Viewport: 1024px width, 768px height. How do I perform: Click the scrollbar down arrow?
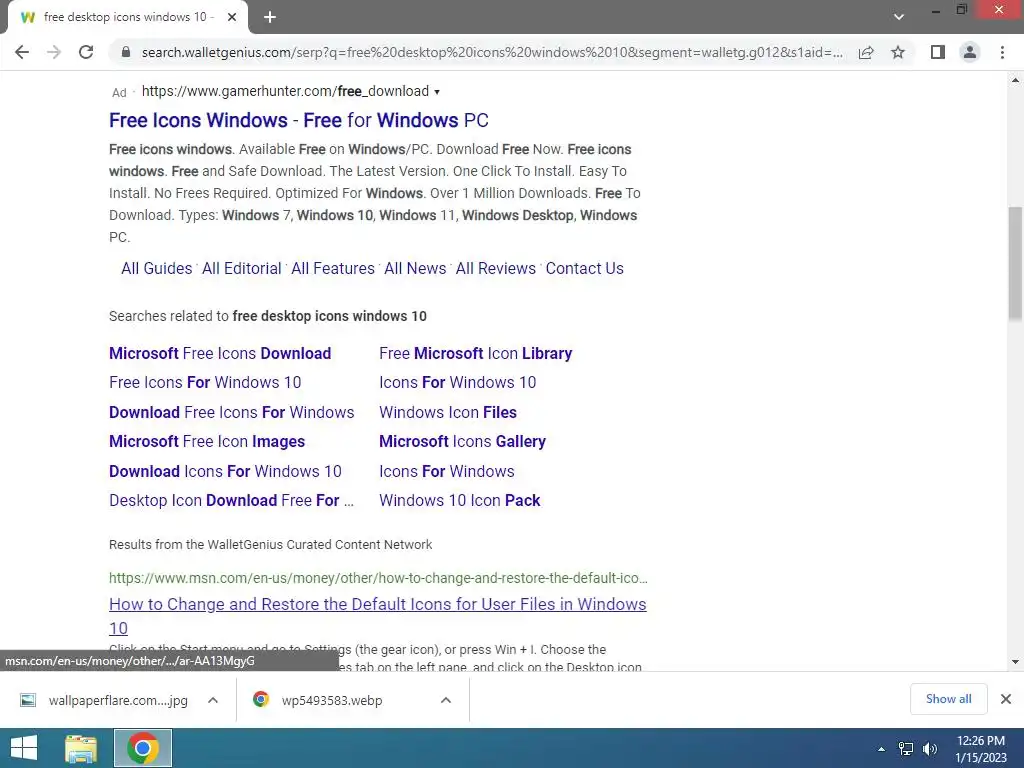pos(1015,662)
